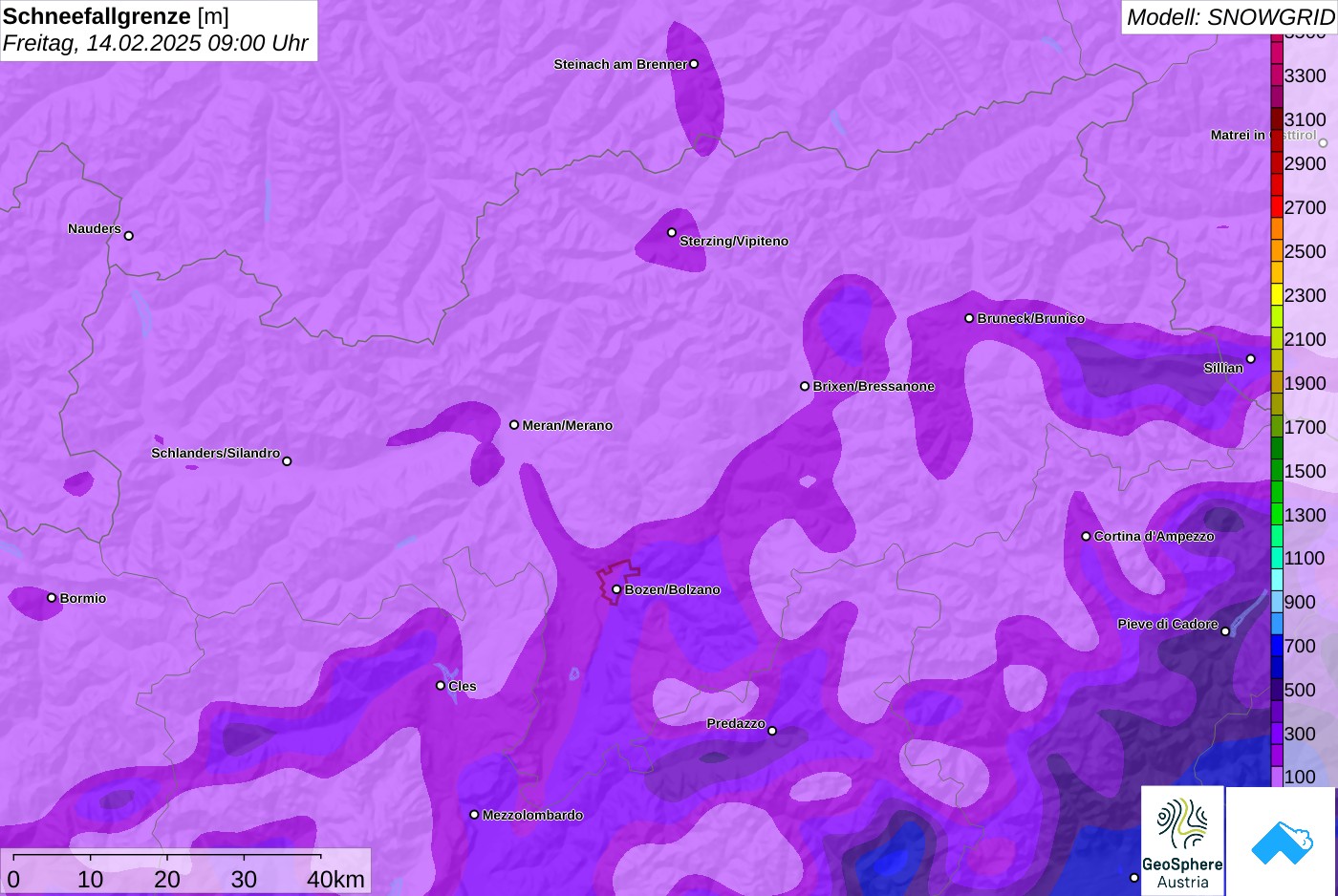
Task: Click the 40km scale bar label
Action: click(335, 880)
